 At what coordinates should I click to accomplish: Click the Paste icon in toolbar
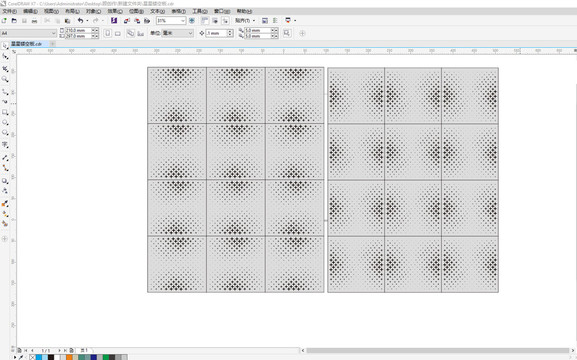(67, 21)
